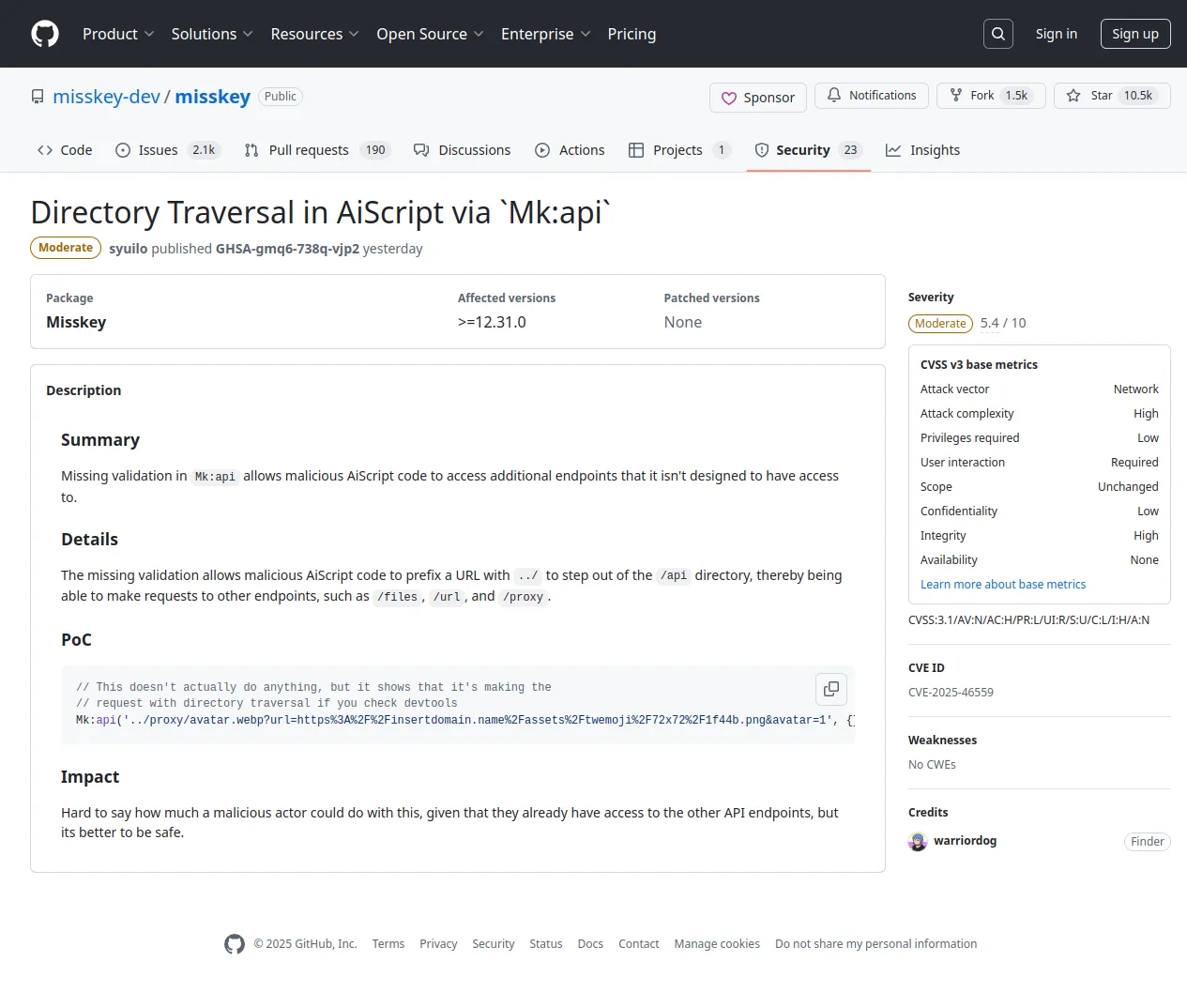
Task: Click the Notifications button
Action: pyautogui.click(x=872, y=96)
